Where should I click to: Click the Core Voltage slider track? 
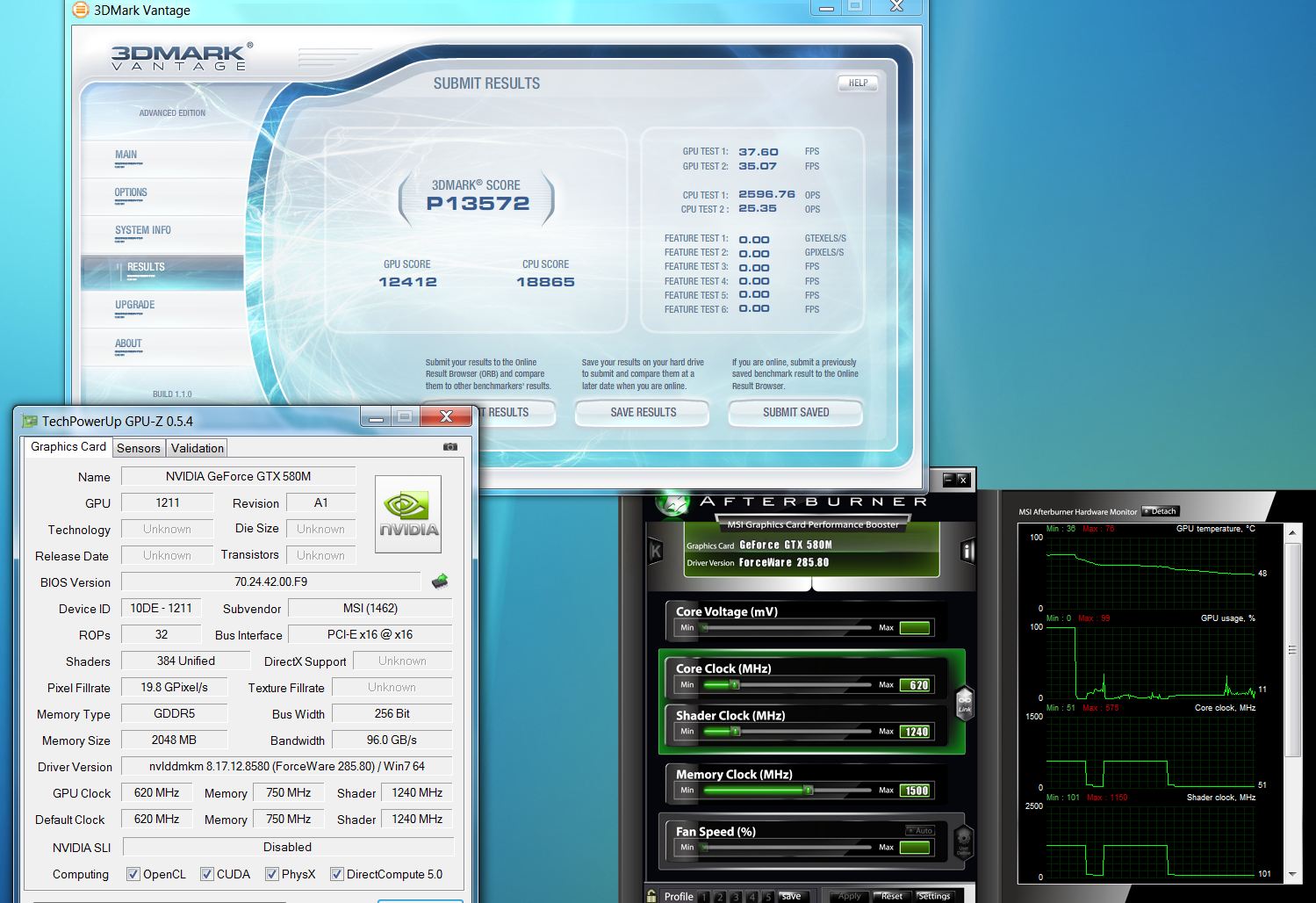(x=787, y=627)
